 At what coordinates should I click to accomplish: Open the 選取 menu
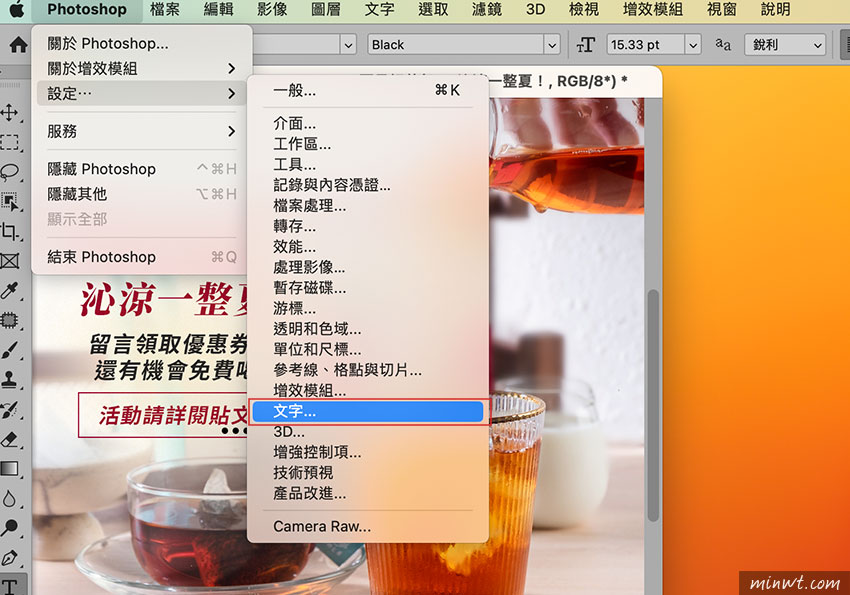[433, 9]
